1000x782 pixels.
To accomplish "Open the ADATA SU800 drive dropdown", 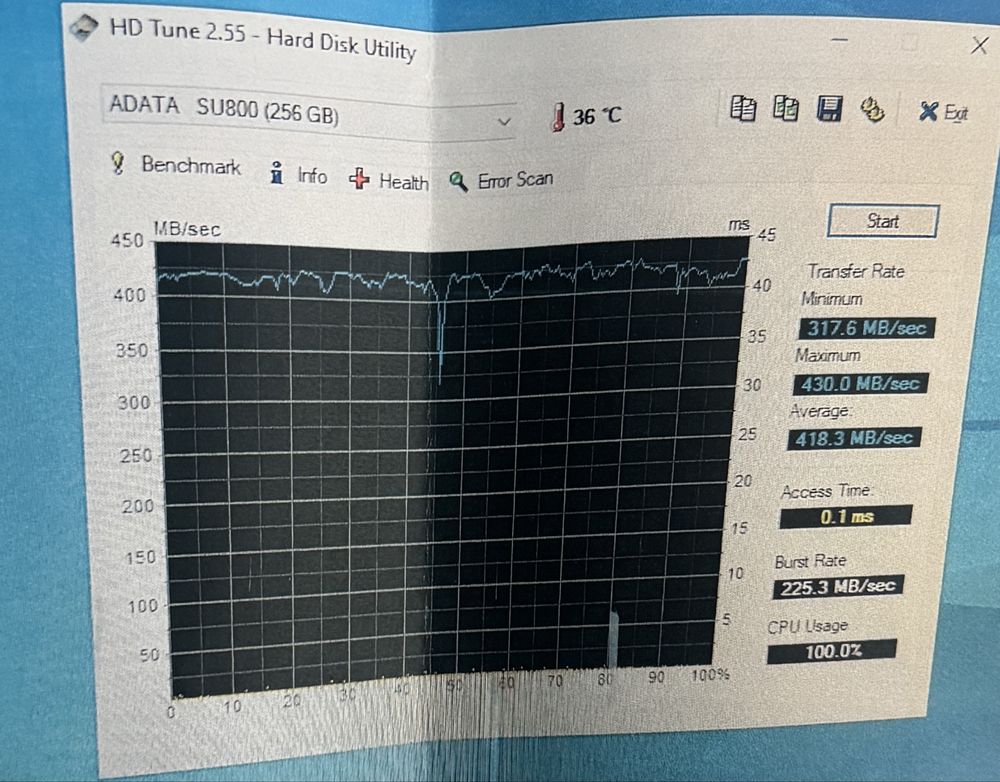I will [310, 113].
